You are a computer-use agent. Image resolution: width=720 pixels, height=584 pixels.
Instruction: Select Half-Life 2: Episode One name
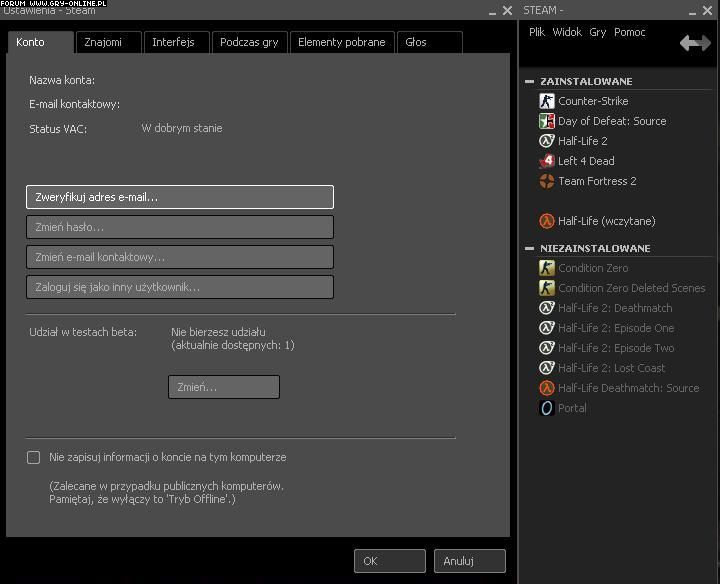(616, 328)
